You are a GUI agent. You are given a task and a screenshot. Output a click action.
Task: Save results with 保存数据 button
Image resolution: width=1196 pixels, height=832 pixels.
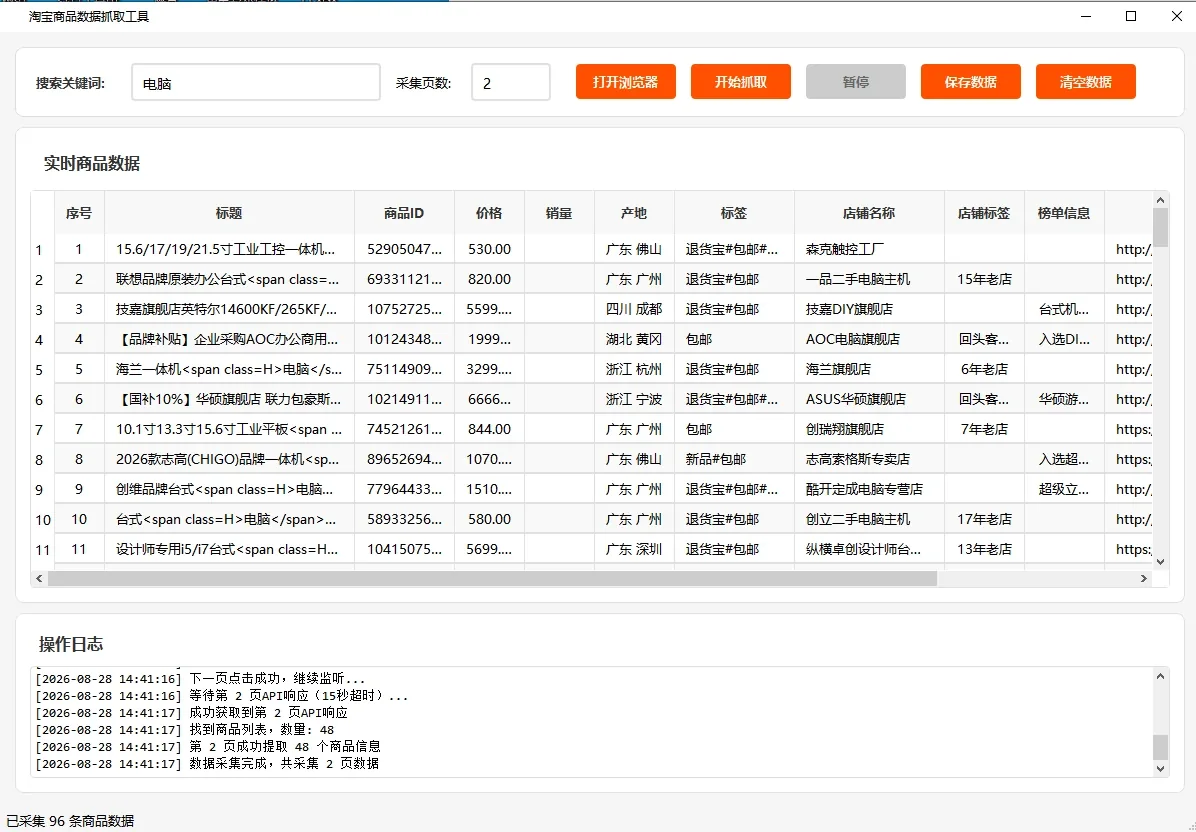point(970,82)
